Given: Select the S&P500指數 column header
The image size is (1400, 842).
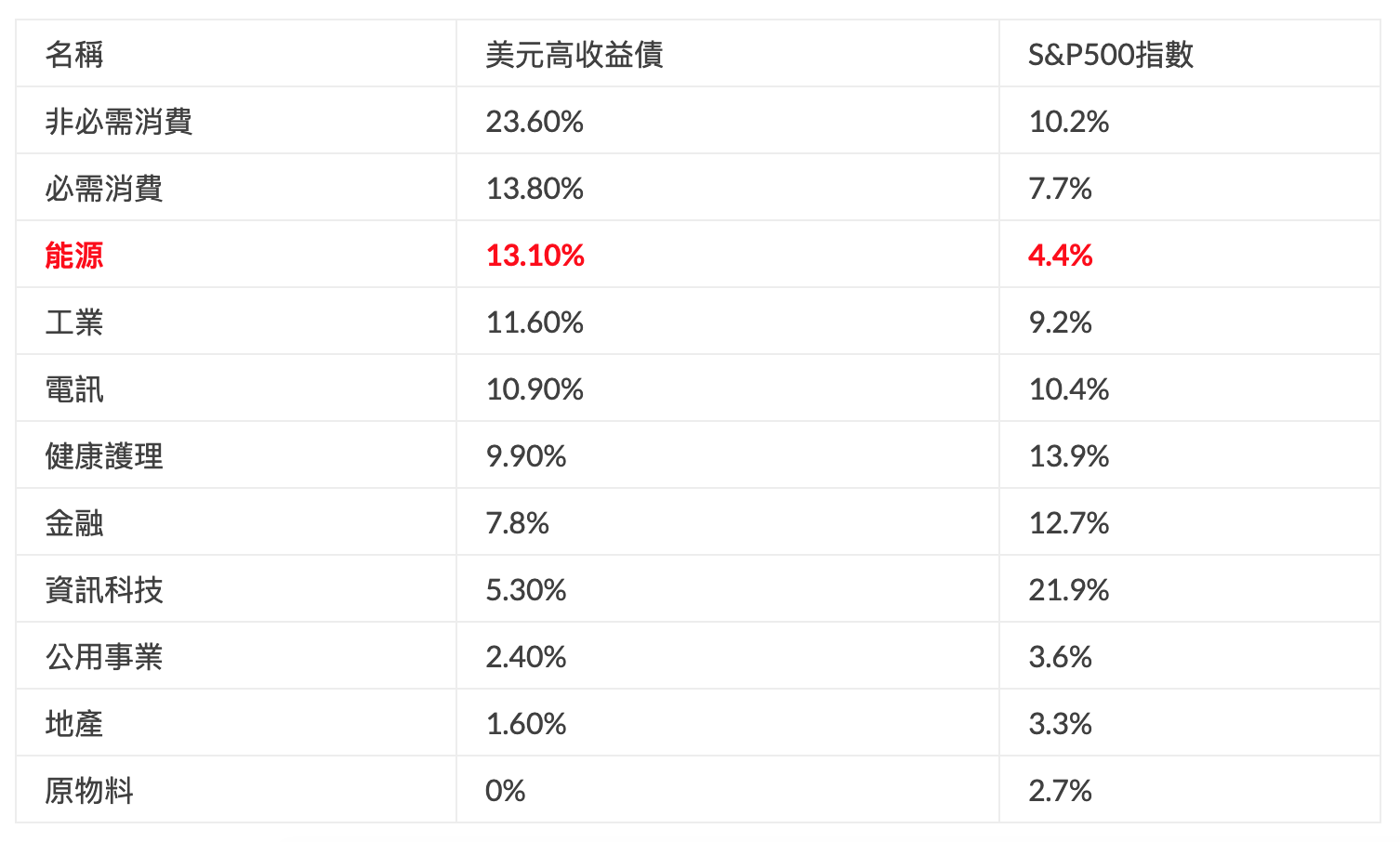Looking at the screenshot, I should click(x=1111, y=55).
